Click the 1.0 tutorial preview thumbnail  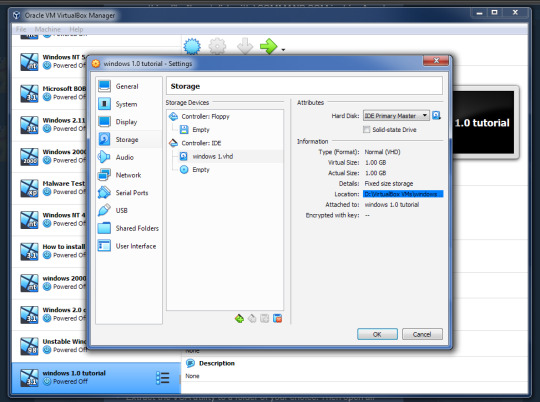482,122
